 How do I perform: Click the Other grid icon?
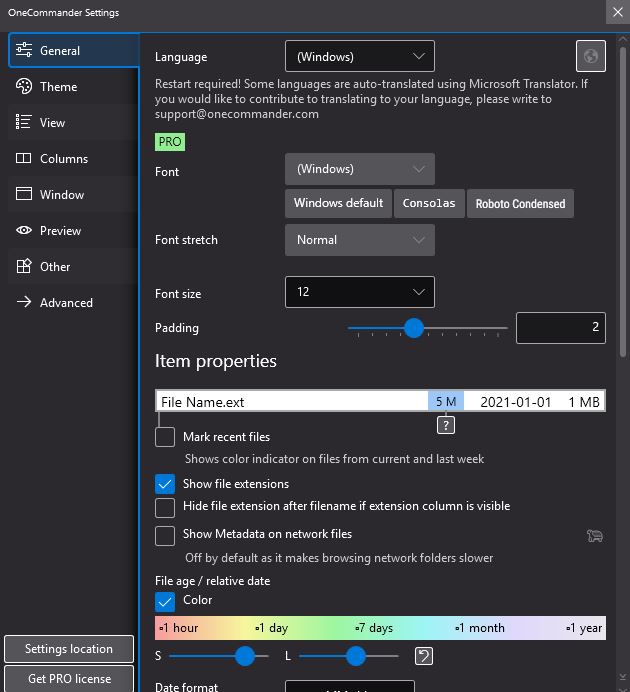coord(24,266)
